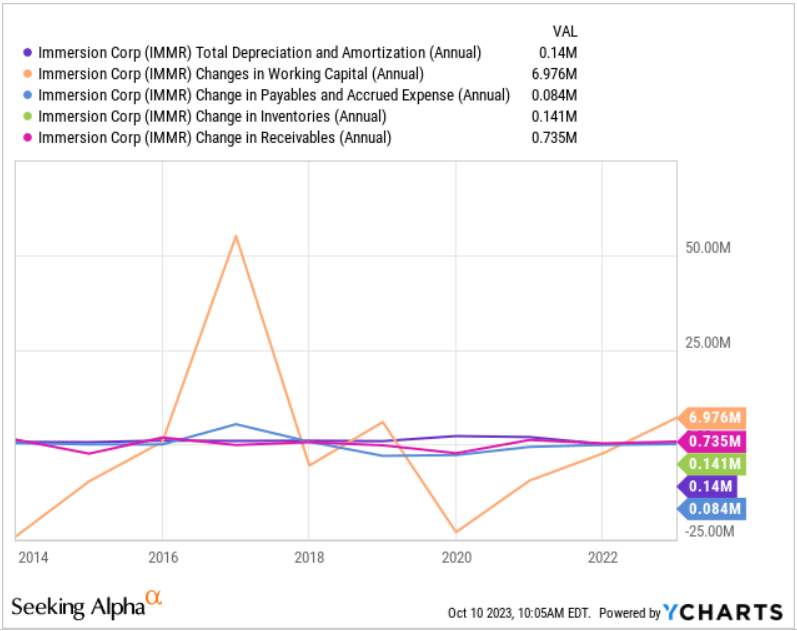Click the blue Payables and Accrued Expense legend dot

(x=27, y=95)
